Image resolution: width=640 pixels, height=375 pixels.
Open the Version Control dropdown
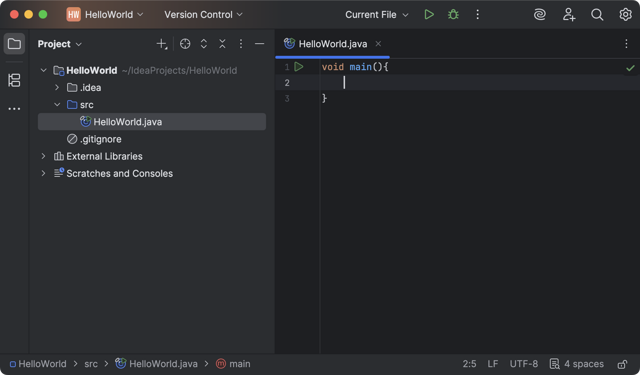(x=203, y=15)
